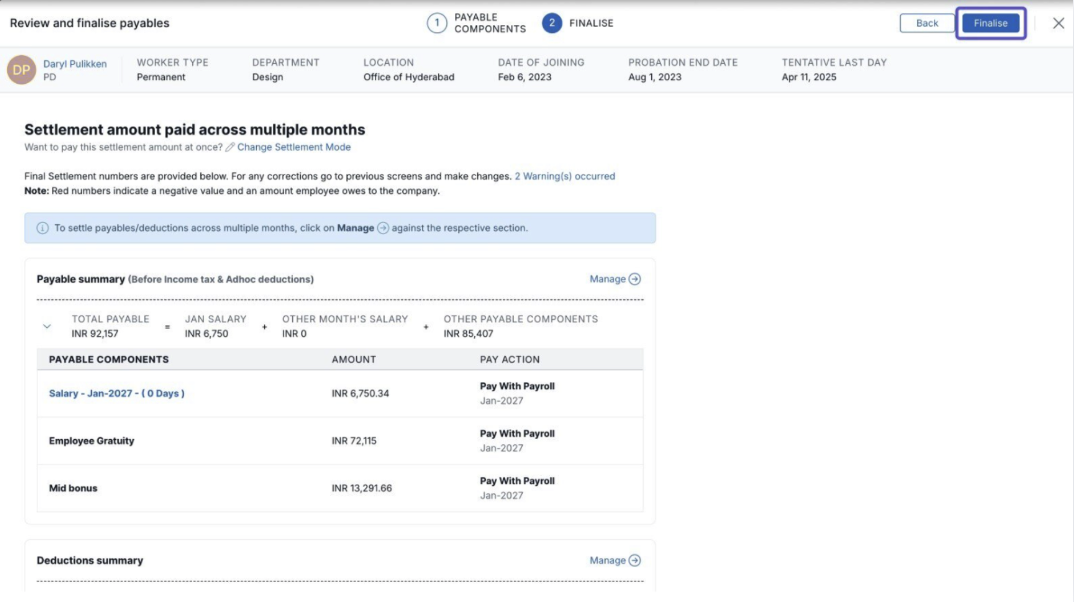This screenshot has width=1074, height=602.
Task: View the 2 Warning(s) occurred link
Action: pos(564,176)
